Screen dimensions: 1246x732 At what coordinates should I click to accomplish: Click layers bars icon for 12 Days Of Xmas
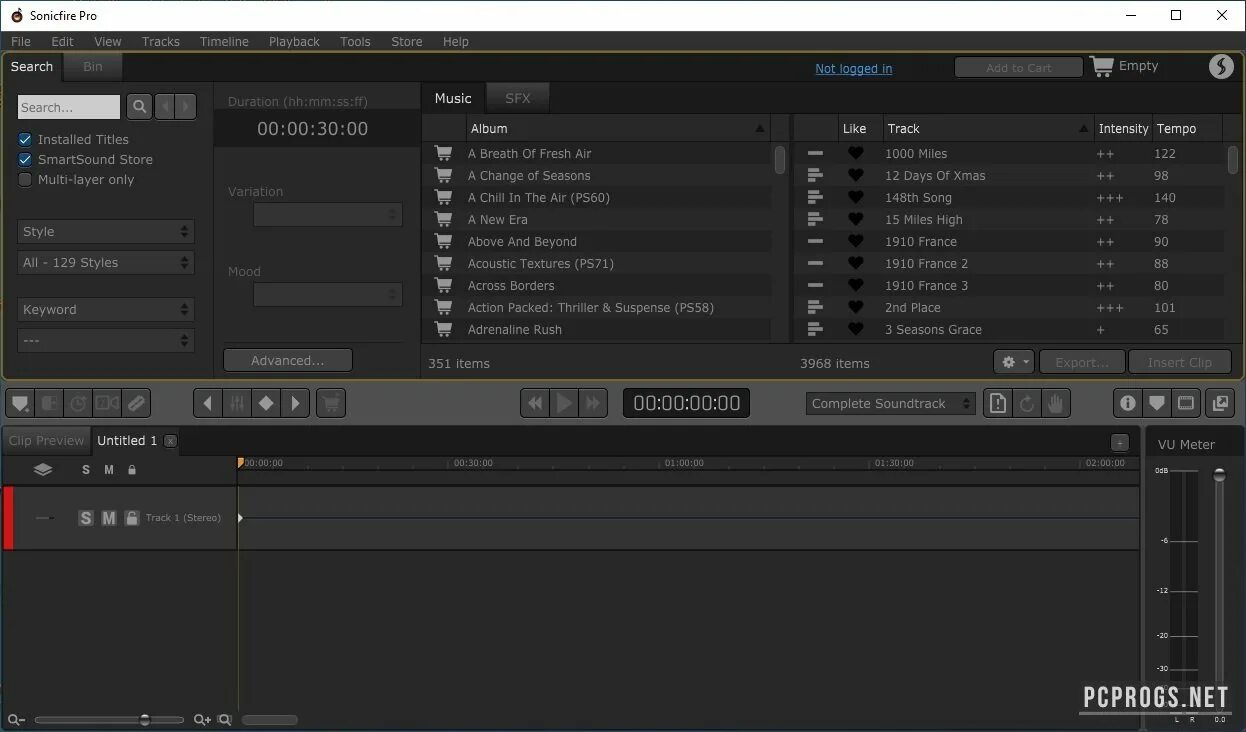(815, 175)
